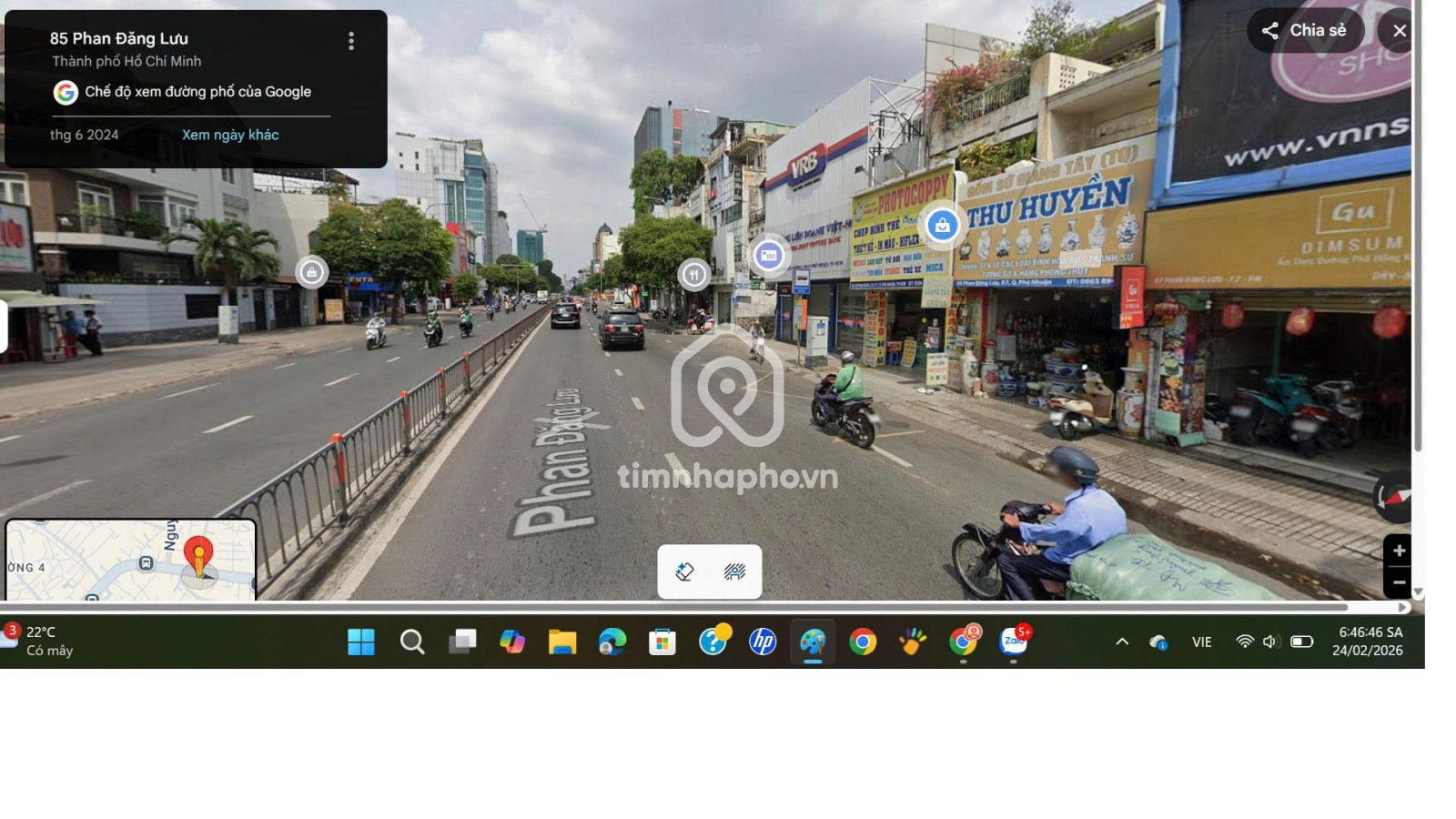Open the three-dot menu beside 85 Phan Đăng Lưu
1456x819 pixels.
tap(351, 41)
